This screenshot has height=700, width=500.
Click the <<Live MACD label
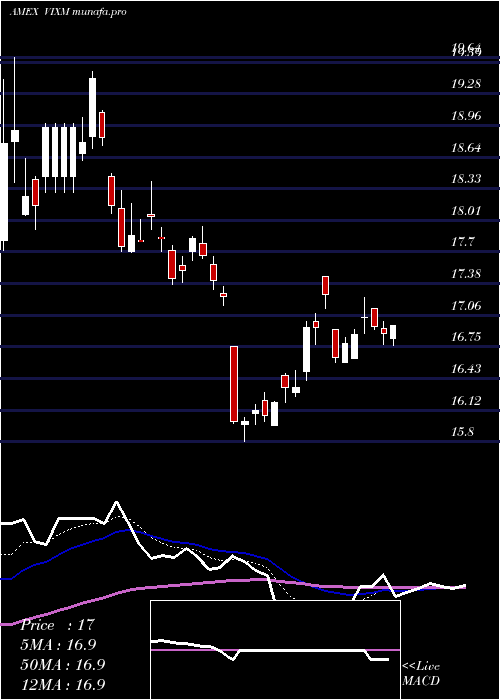click(421, 674)
